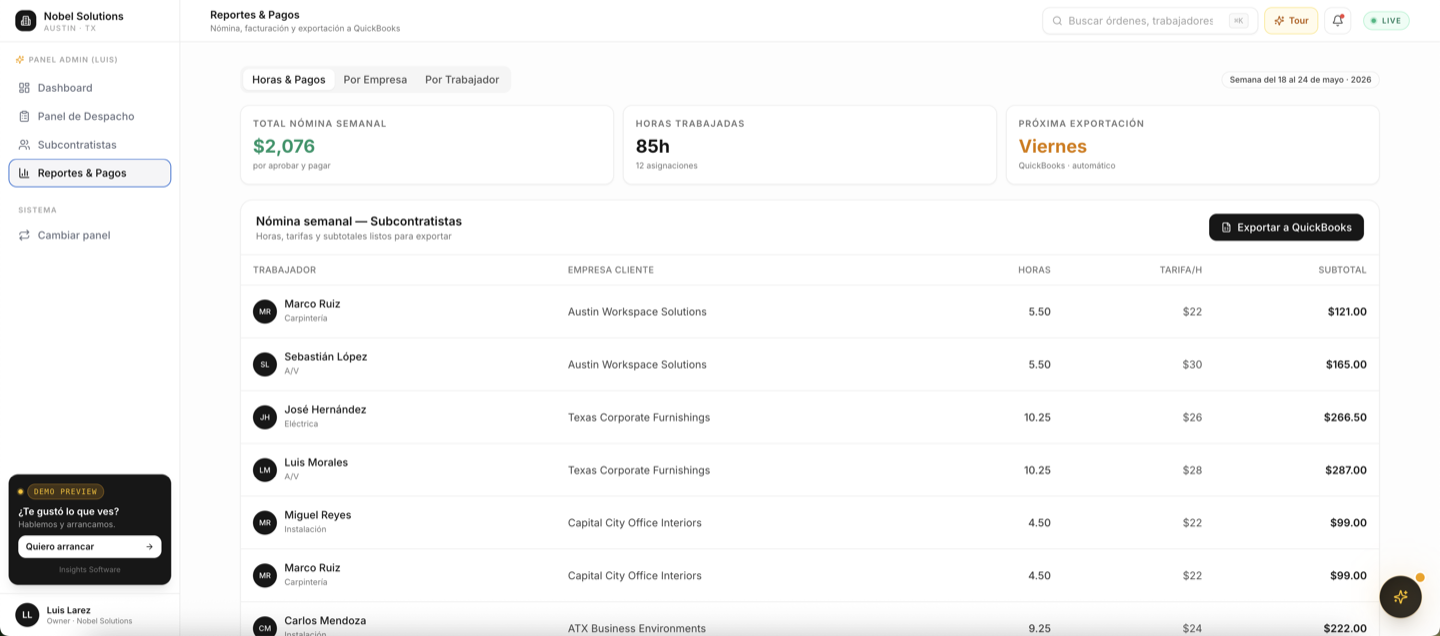Click the Panel de Despacho clipboard icon
The width and height of the screenshot is (1440, 636).
[24, 116]
